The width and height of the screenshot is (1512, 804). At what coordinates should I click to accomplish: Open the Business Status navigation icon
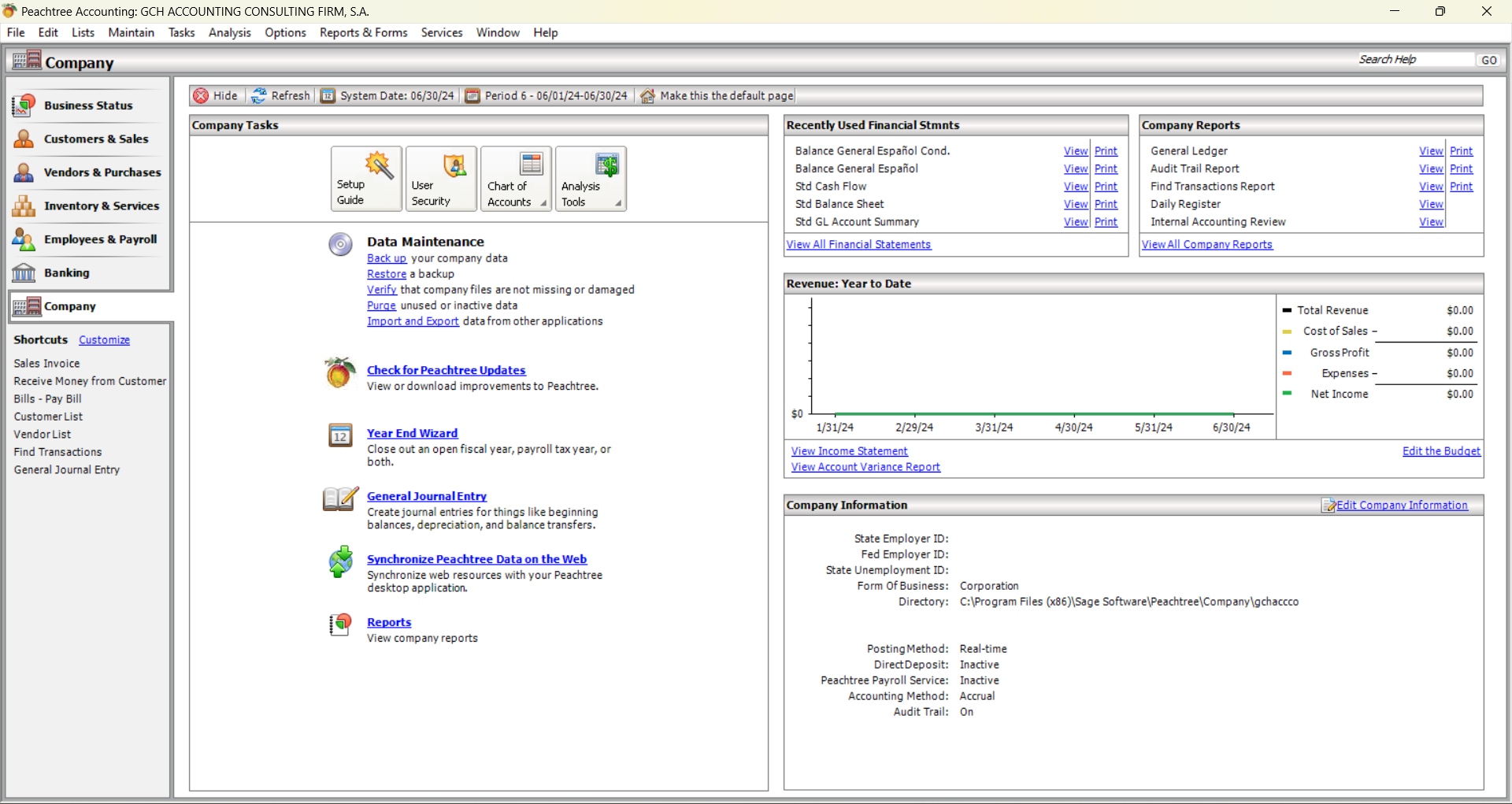(24, 106)
